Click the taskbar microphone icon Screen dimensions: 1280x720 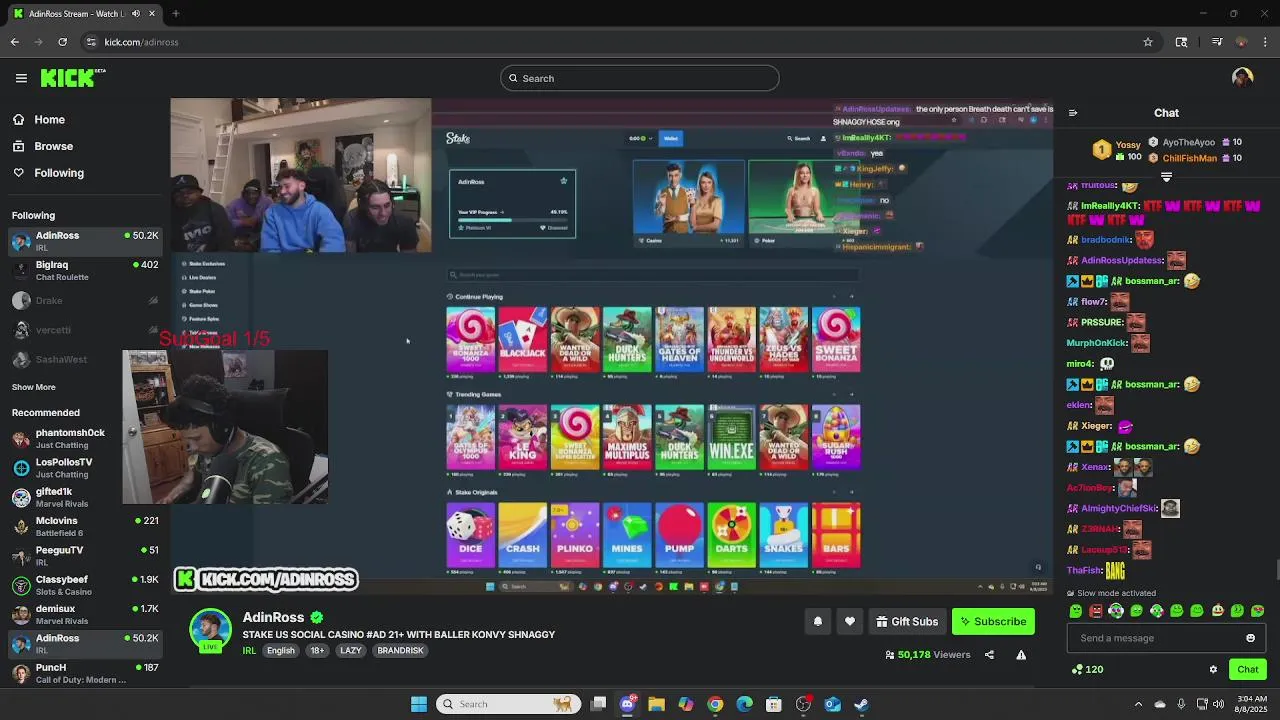point(1181,704)
